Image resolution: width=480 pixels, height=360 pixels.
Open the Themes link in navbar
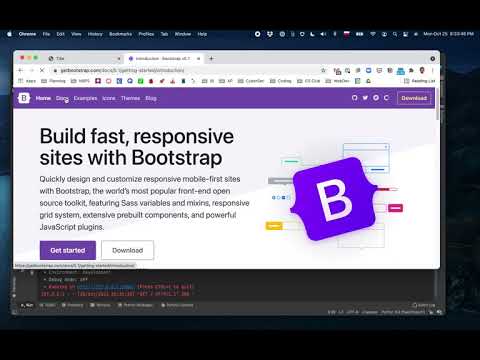[130, 98]
